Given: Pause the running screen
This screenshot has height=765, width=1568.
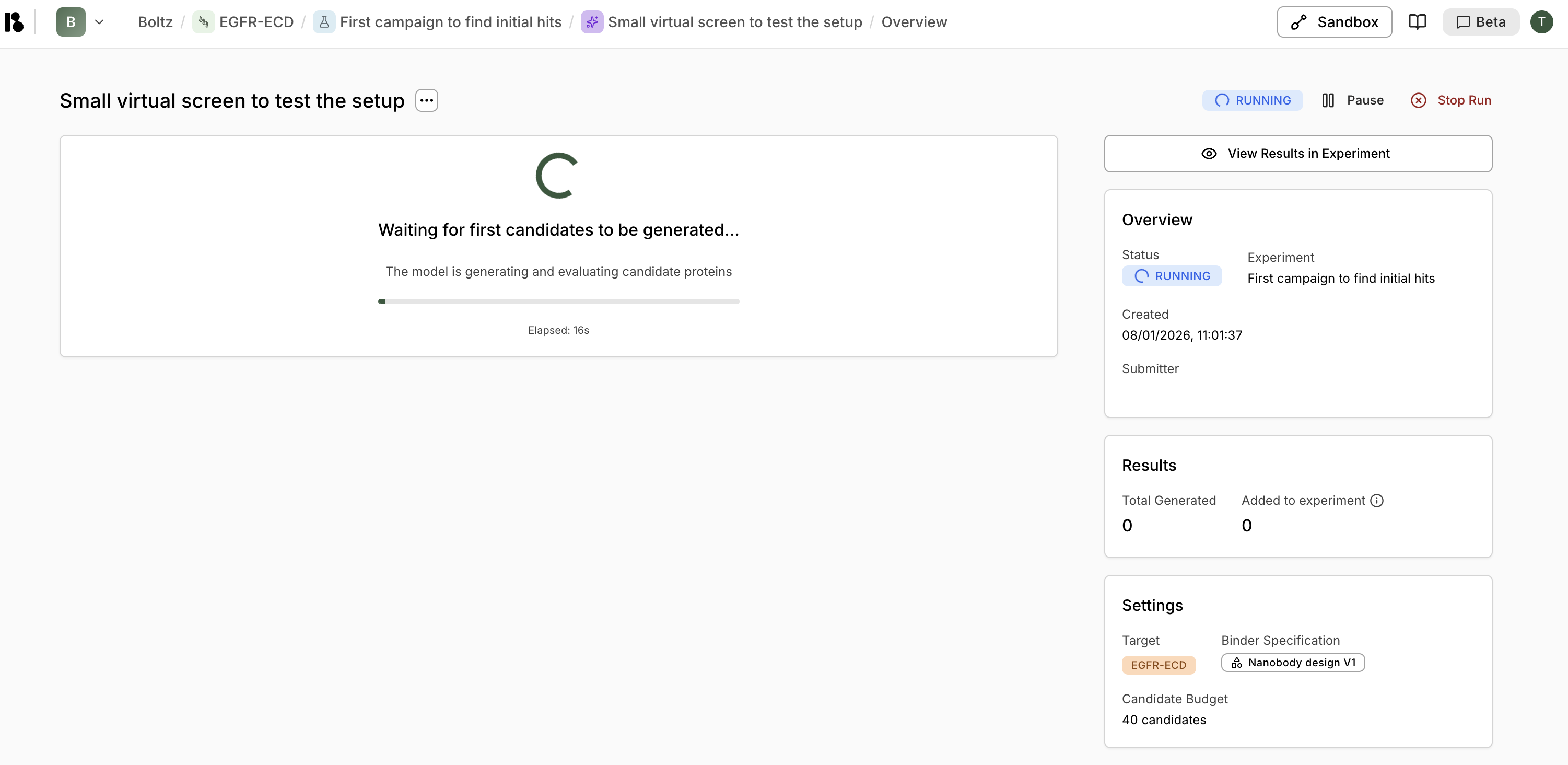Looking at the screenshot, I should point(1352,100).
